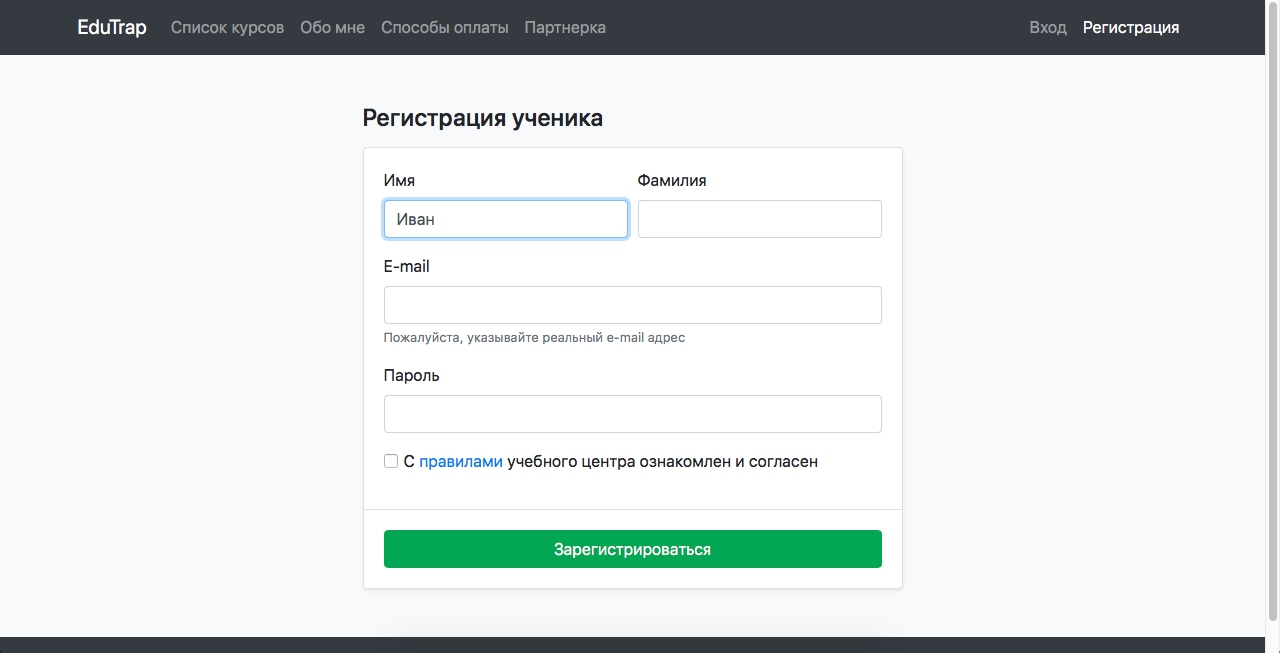The height and width of the screenshot is (653, 1280).
Task: Focus the E-mail input field
Action: (632, 305)
